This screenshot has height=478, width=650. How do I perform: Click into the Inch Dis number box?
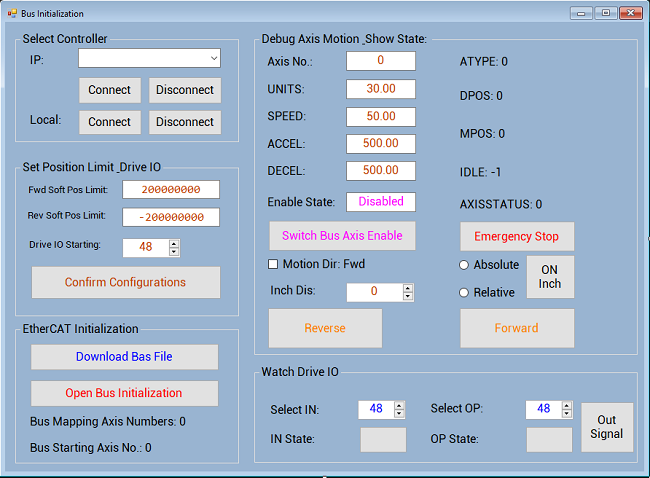pos(374,292)
